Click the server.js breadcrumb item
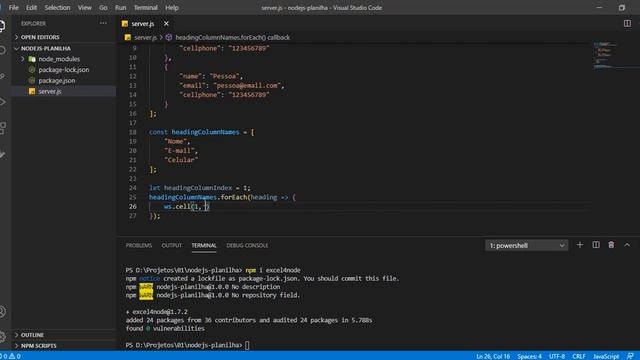This screenshot has width=640, height=360. click(145, 38)
